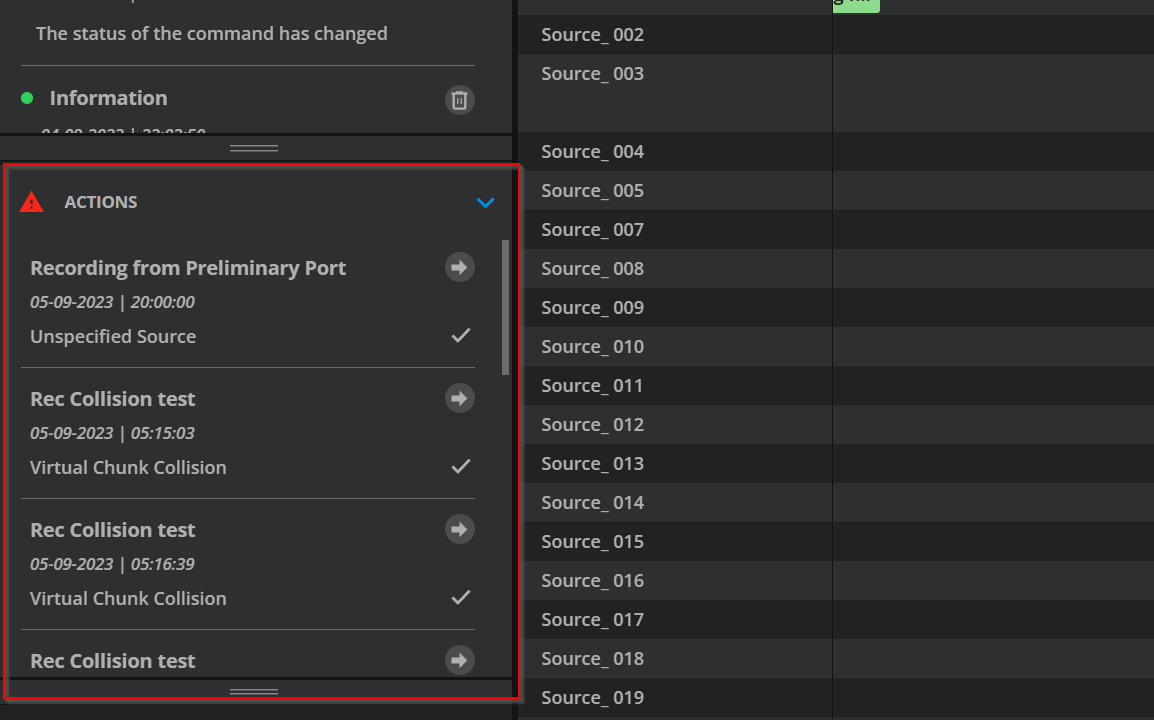Click the ACTIONS panel header label
This screenshot has width=1154, height=720.
[x=101, y=202]
